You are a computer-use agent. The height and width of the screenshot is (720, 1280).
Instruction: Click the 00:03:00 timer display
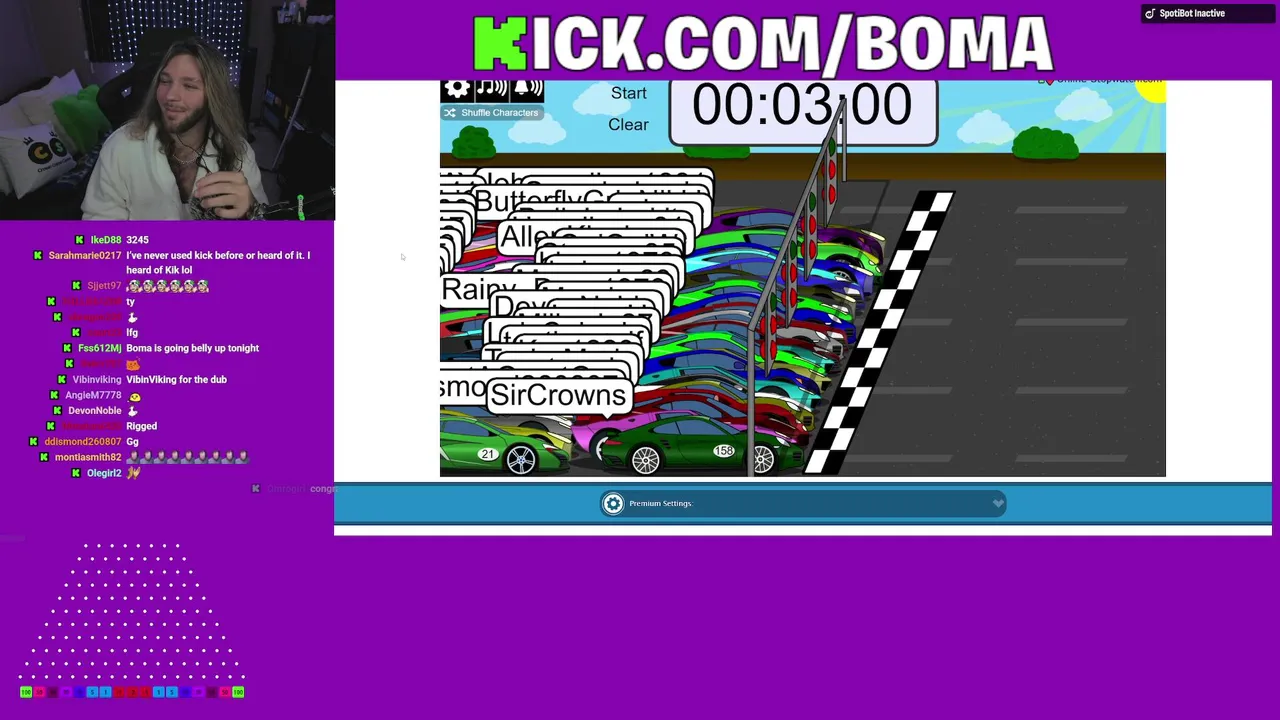(802, 106)
